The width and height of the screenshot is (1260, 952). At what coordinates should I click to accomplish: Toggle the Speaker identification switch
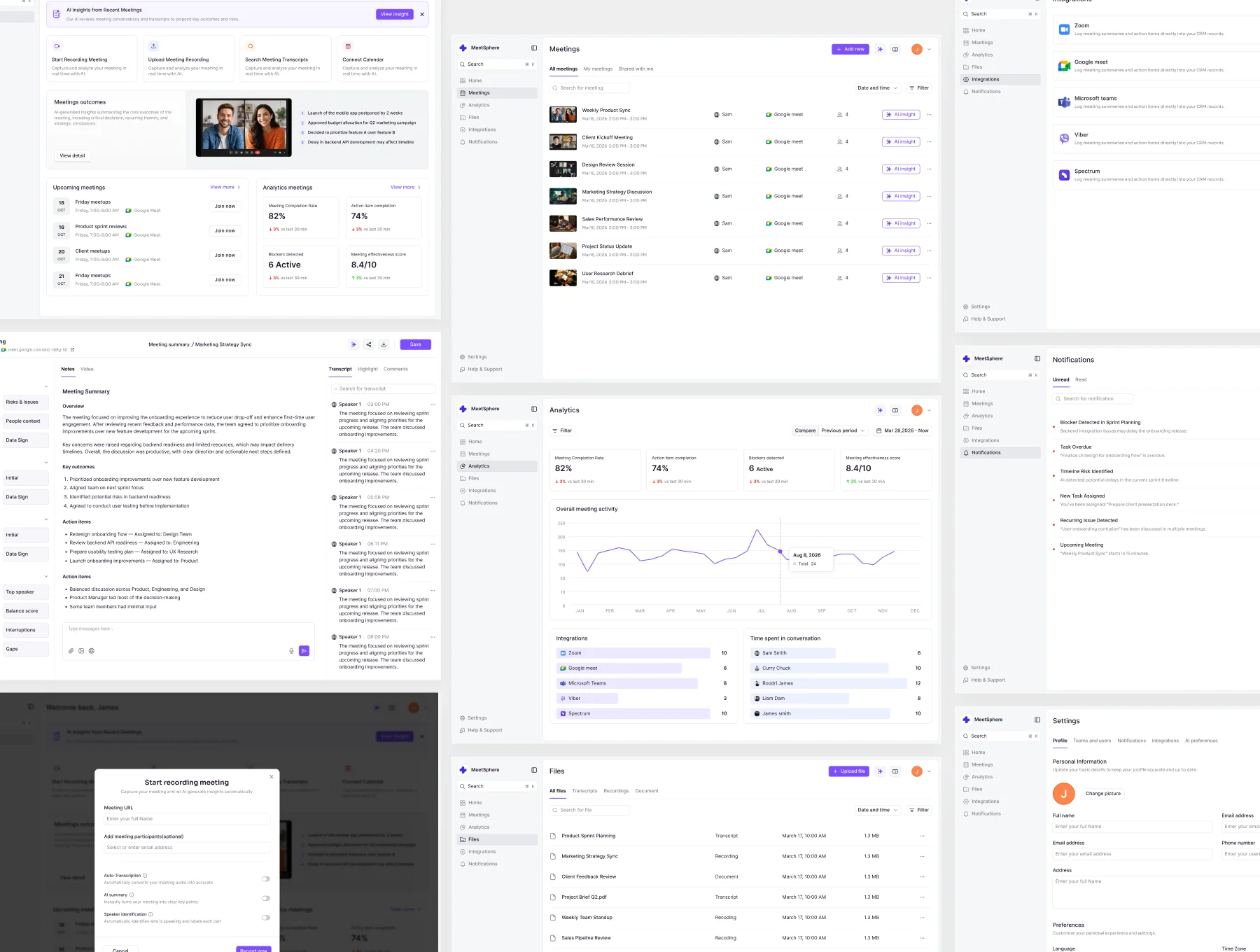[266, 918]
